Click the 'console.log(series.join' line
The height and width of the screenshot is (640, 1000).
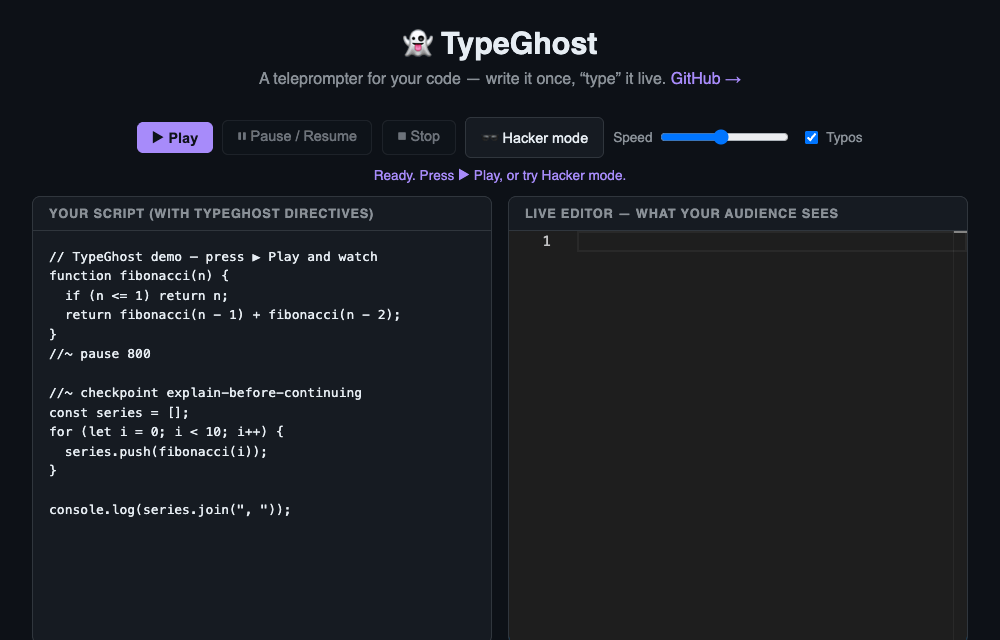coord(170,510)
